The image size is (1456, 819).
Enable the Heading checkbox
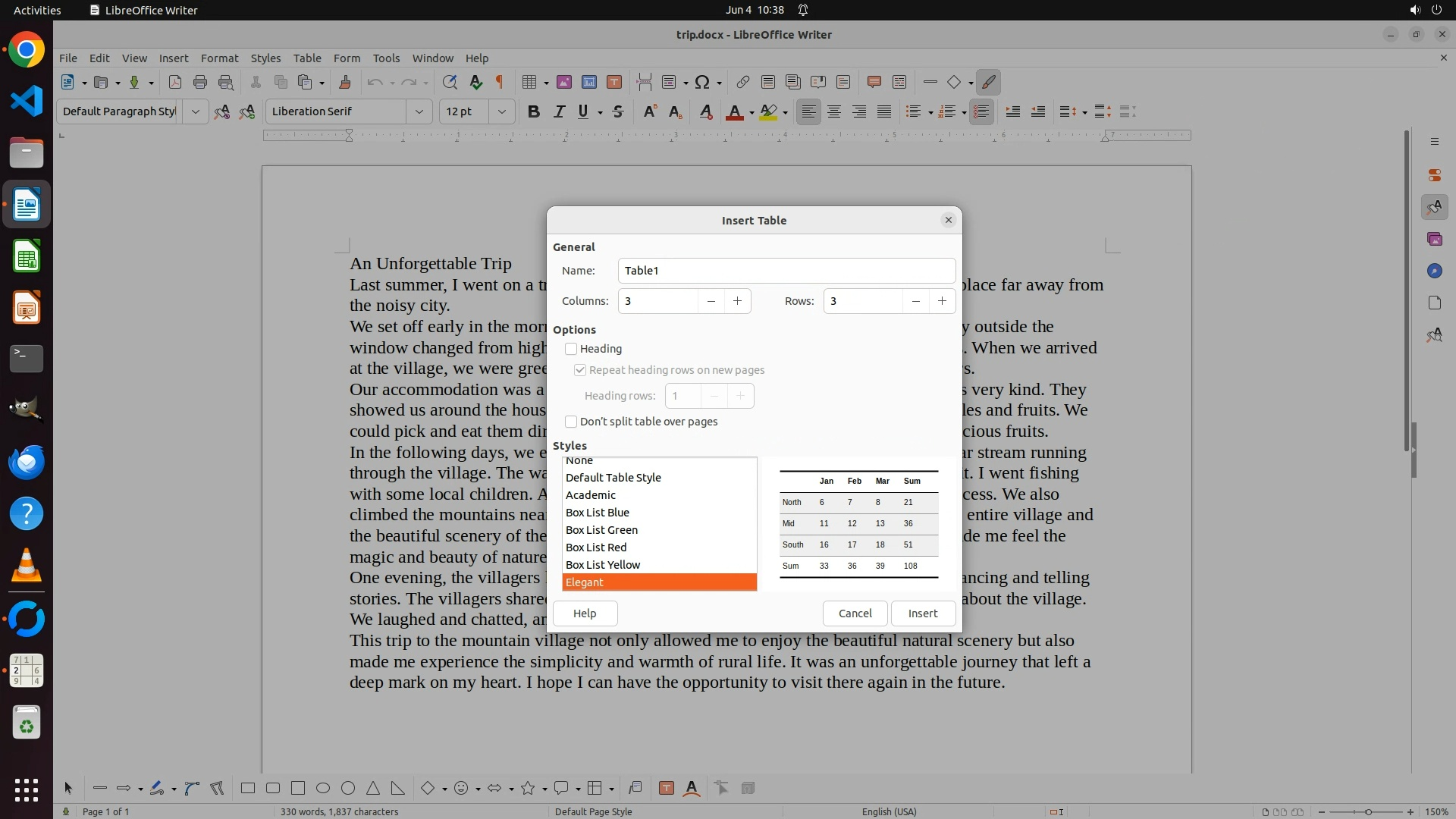tap(571, 349)
